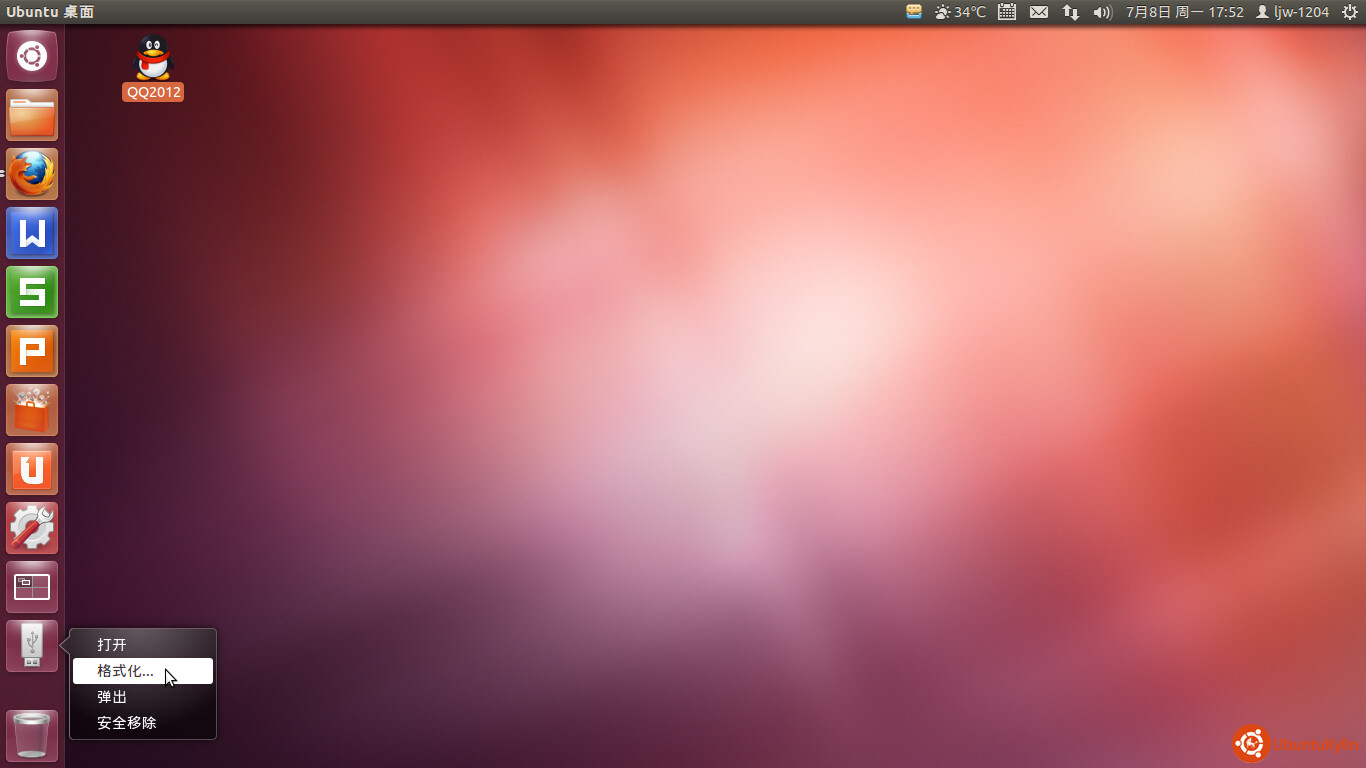Launch Ubuntu Software Center
The image size is (1366, 768).
tap(32, 410)
